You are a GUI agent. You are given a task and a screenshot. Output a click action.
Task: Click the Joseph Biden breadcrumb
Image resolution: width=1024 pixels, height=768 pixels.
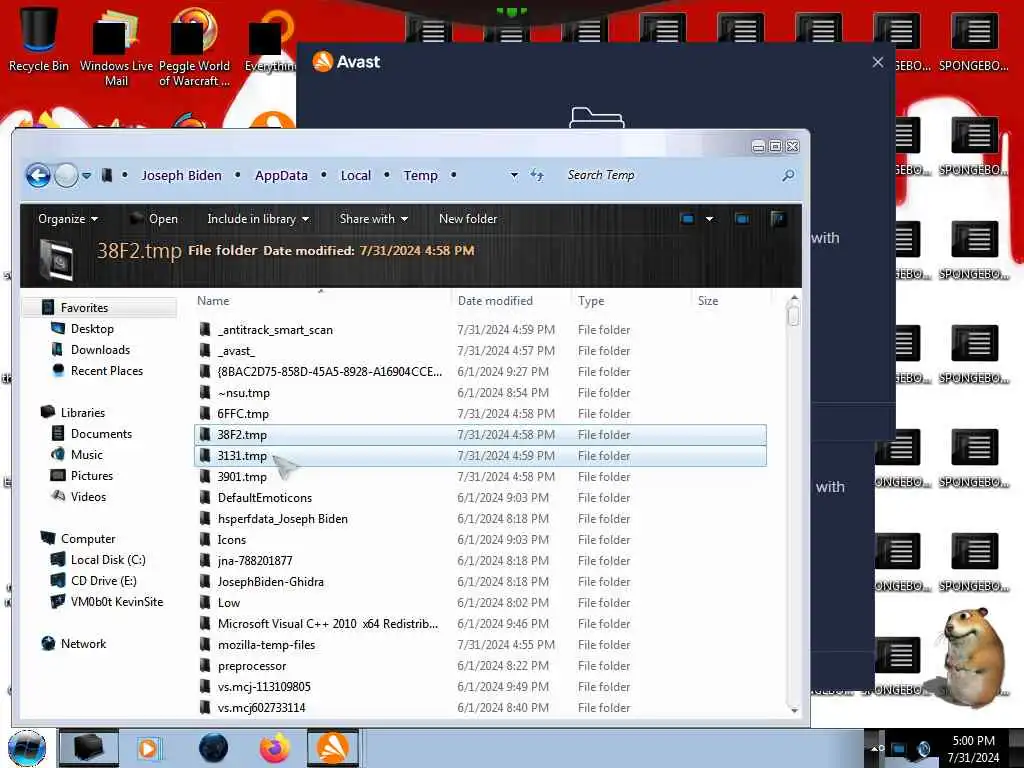tap(182, 175)
